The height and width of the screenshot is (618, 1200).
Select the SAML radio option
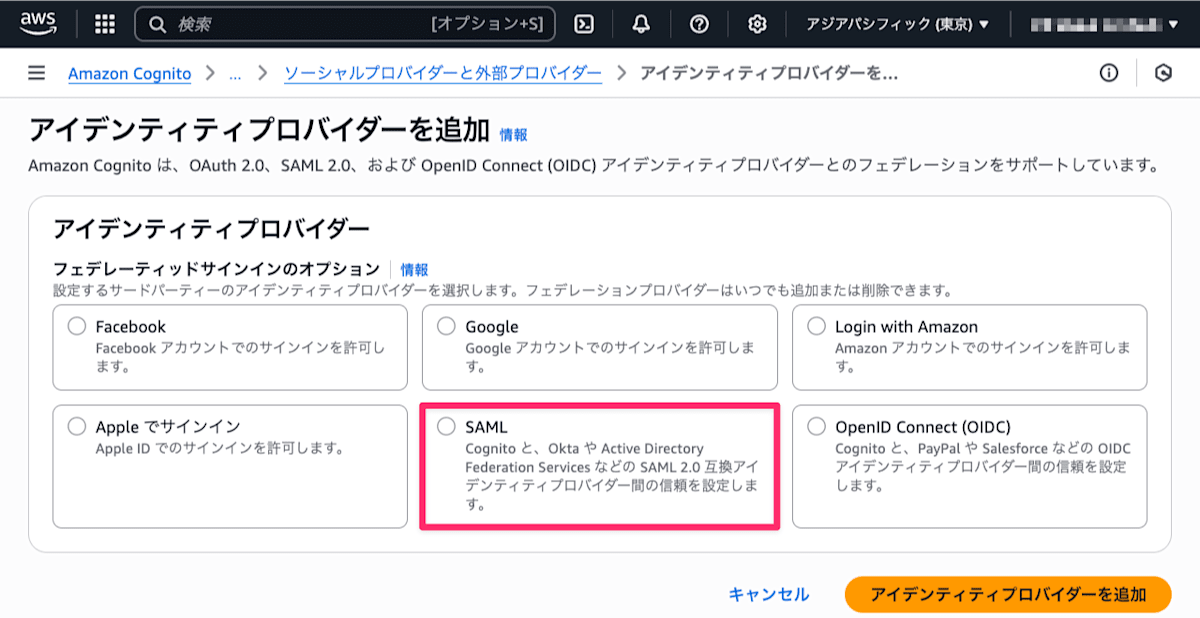(447, 426)
